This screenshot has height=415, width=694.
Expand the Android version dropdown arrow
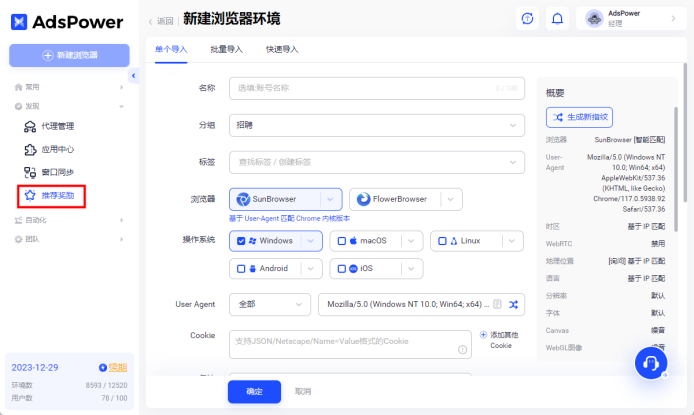coord(311,269)
